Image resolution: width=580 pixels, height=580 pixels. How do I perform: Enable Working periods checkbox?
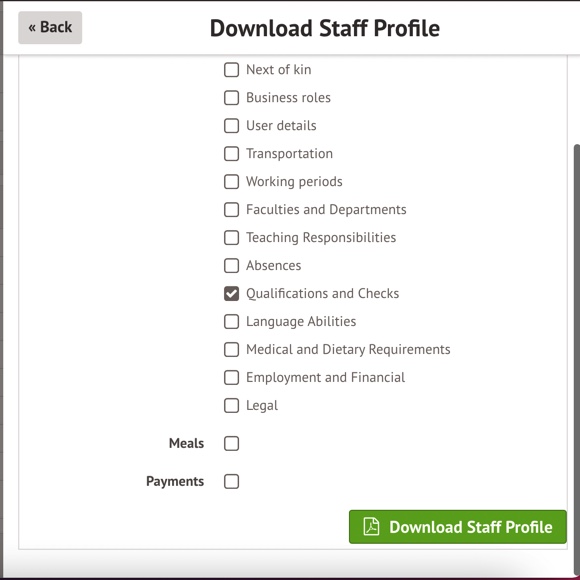click(x=232, y=182)
